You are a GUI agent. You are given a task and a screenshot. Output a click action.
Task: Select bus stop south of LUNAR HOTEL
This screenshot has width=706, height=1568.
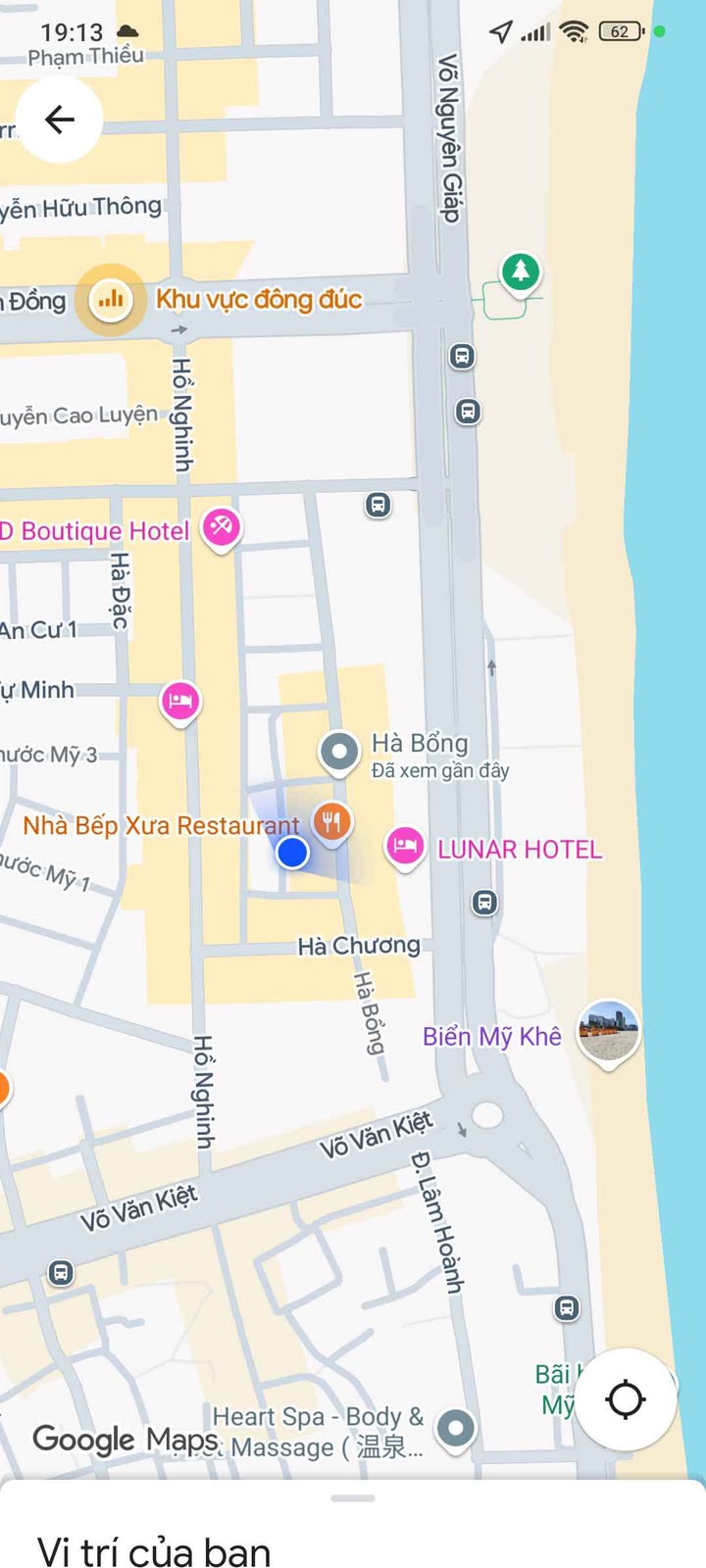tap(484, 903)
